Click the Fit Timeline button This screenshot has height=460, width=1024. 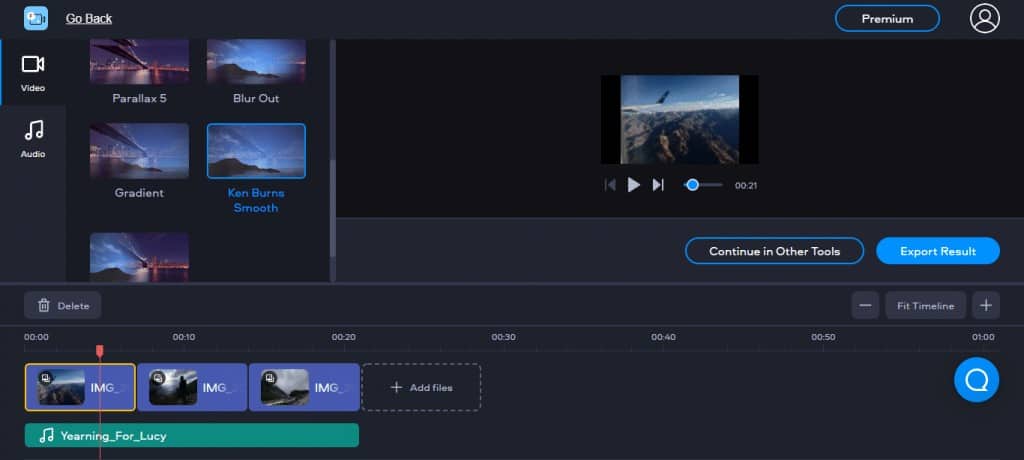point(925,305)
